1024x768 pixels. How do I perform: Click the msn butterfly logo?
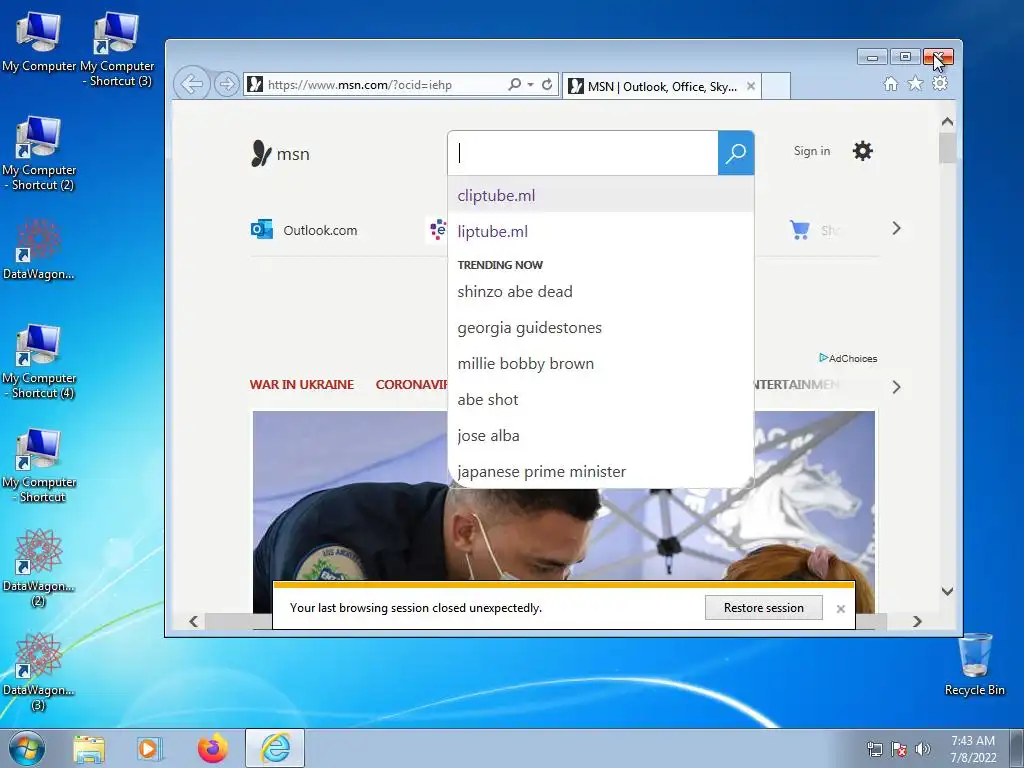(280, 154)
